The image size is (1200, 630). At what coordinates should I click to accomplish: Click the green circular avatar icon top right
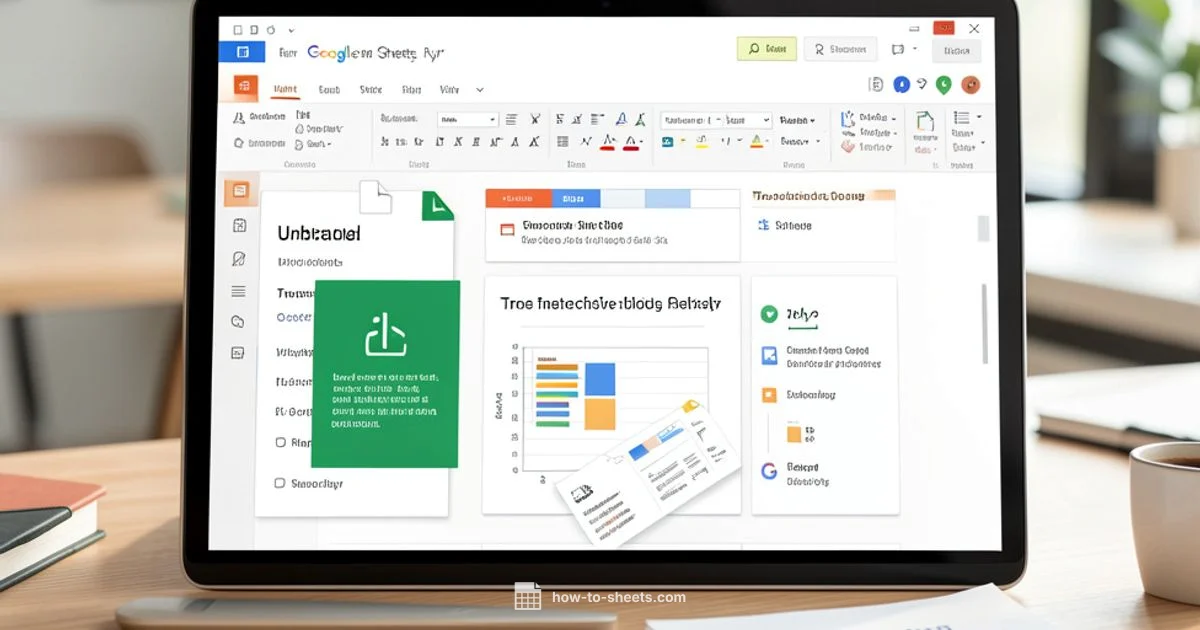(943, 86)
